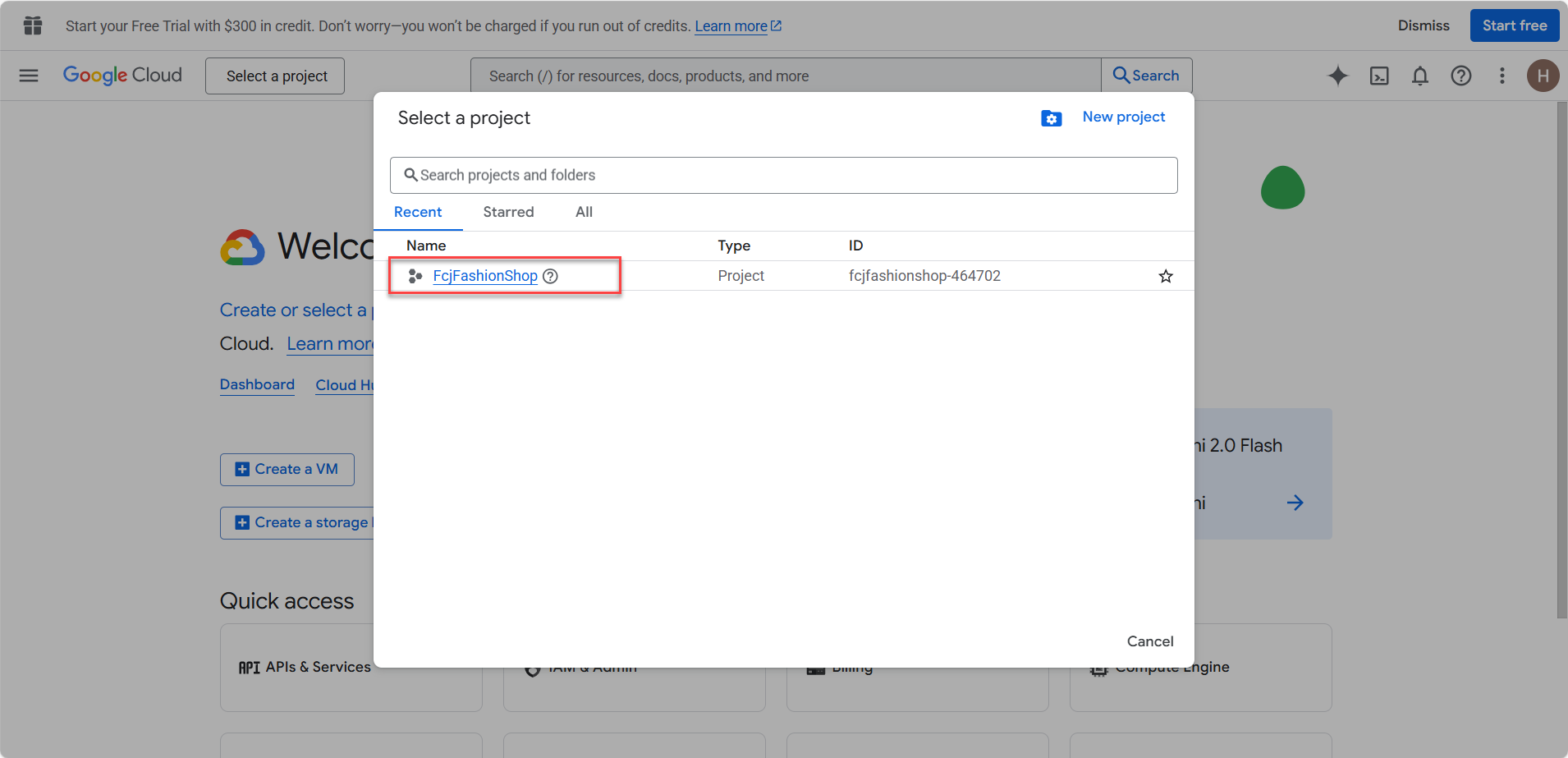
Task: Dismiss the free trial banner
Action: coord(1424,25)
